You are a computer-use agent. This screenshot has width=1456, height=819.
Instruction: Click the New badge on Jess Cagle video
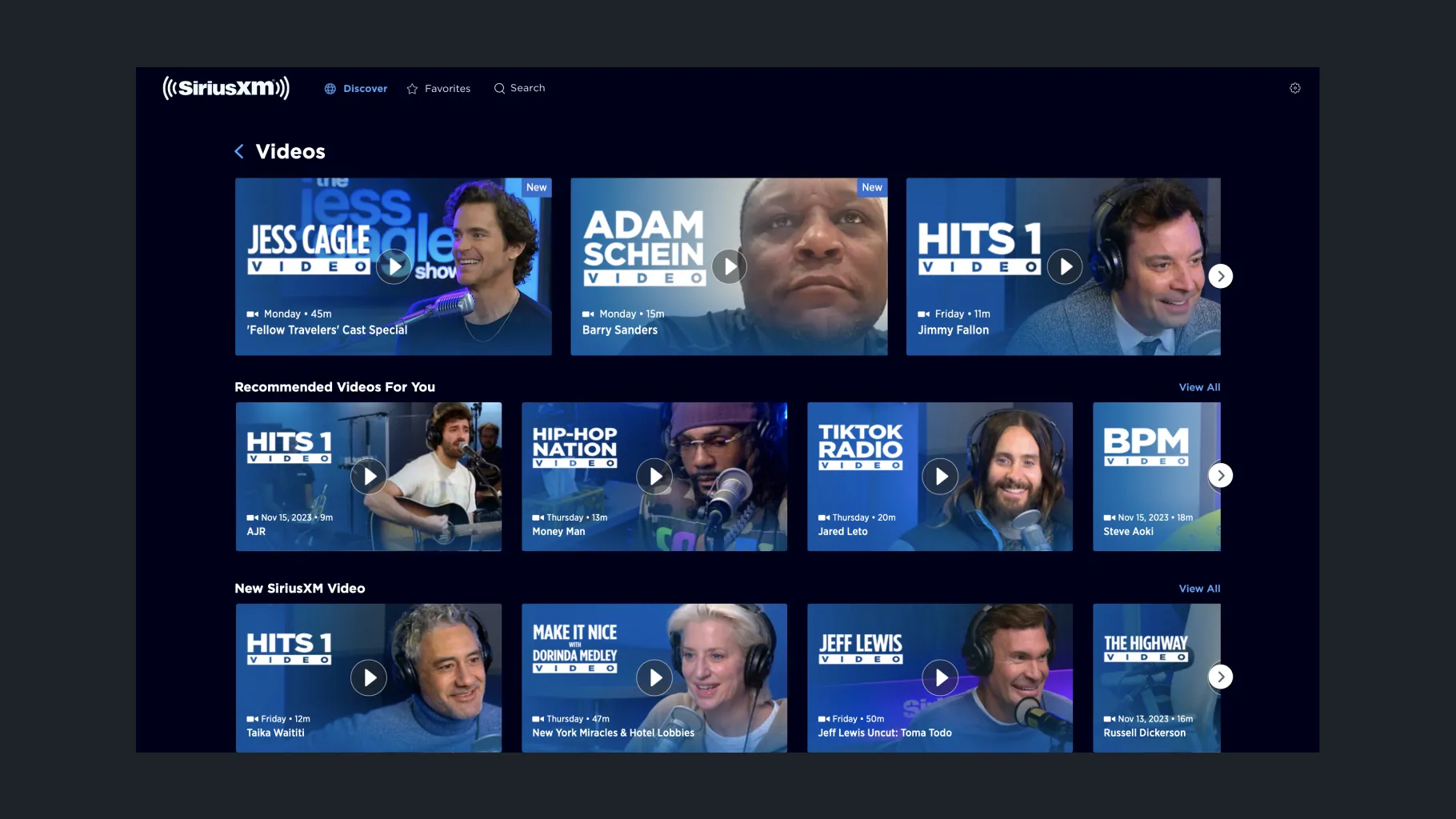click(537, 188)
